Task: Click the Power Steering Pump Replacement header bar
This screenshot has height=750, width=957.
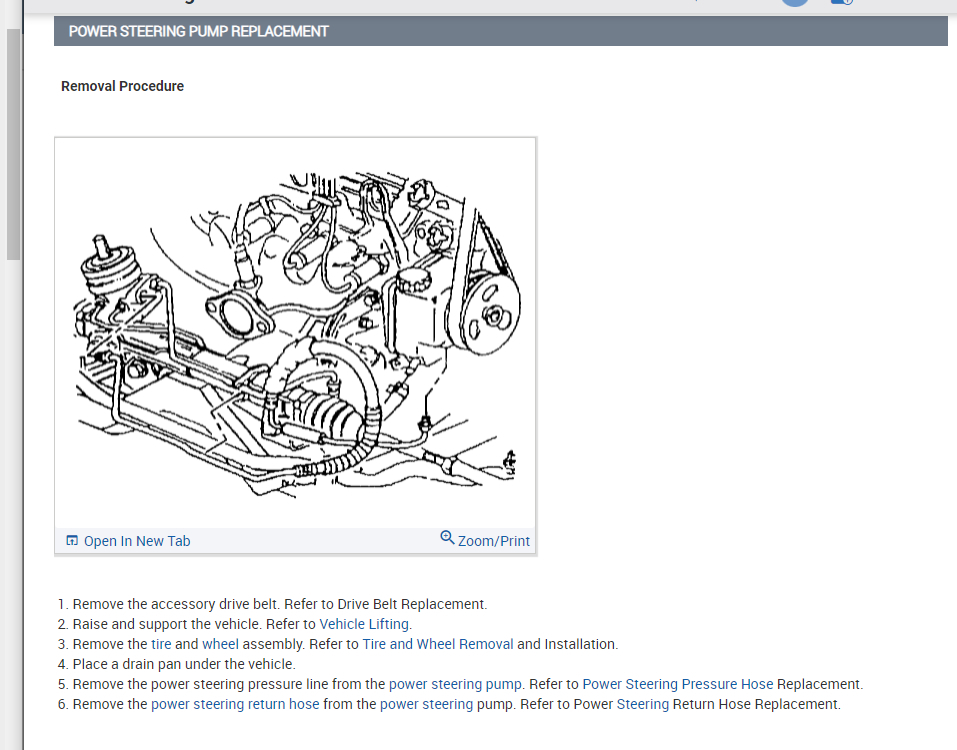Action: pyautogui.click(x=500, y=31)
